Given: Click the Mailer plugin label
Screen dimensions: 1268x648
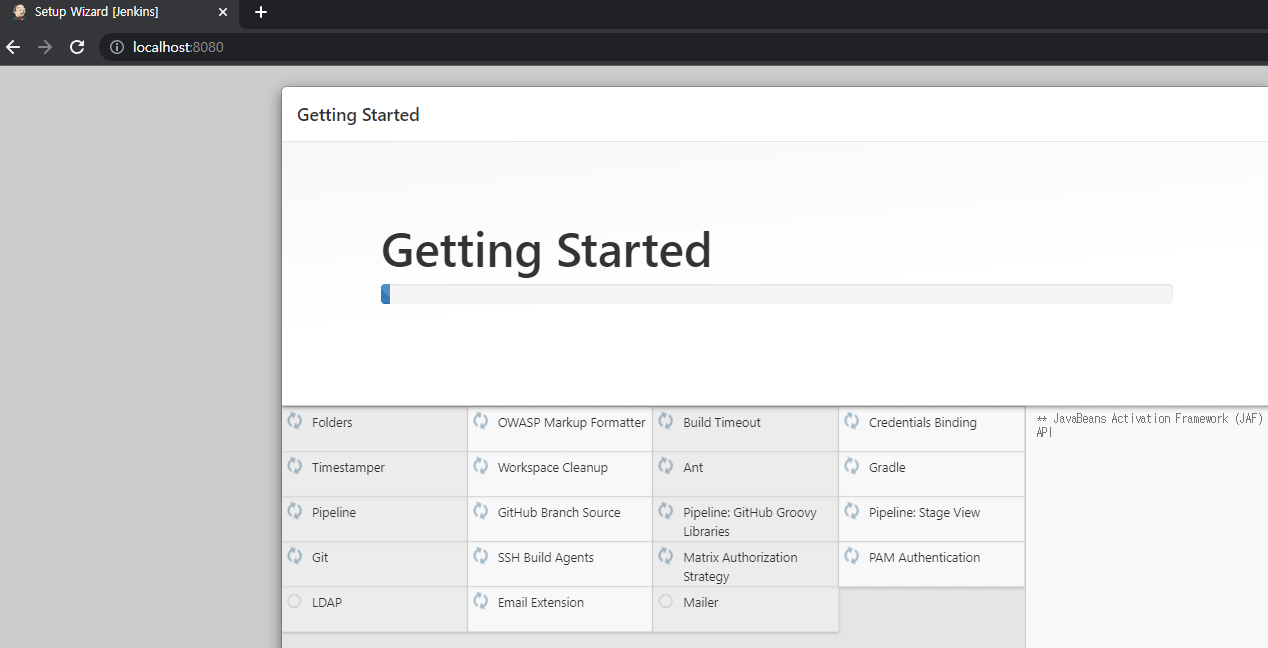Looking at the screenshot, I should (701, 603).
